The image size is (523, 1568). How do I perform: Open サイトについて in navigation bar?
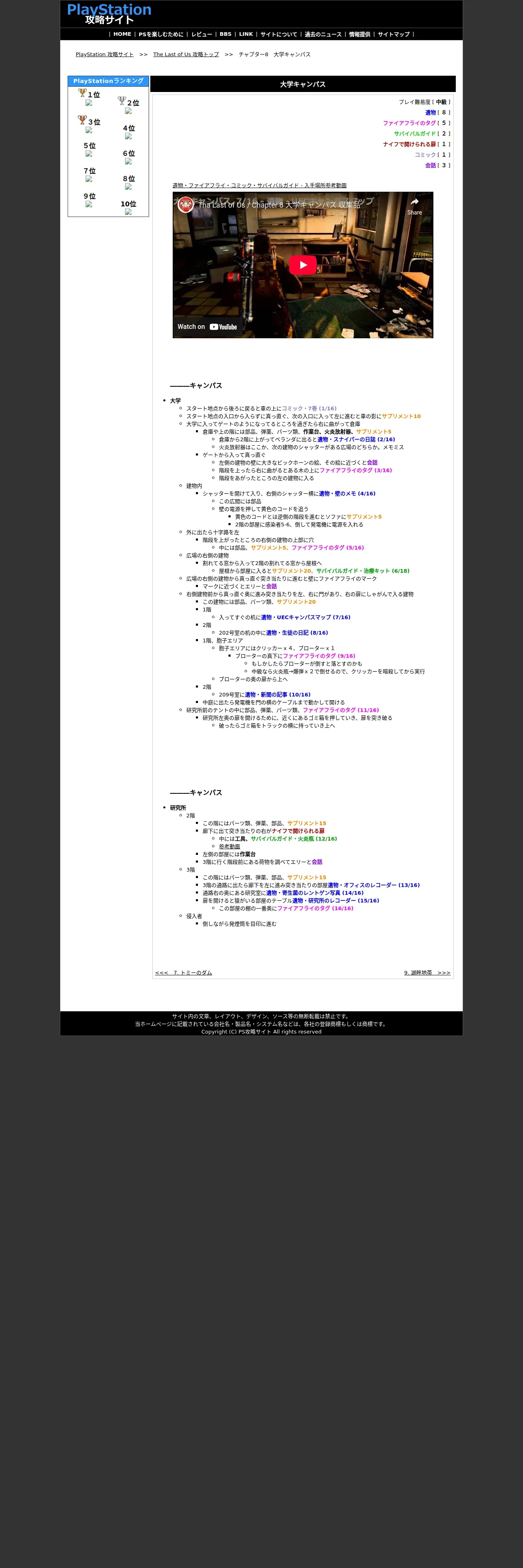(279, 34)
